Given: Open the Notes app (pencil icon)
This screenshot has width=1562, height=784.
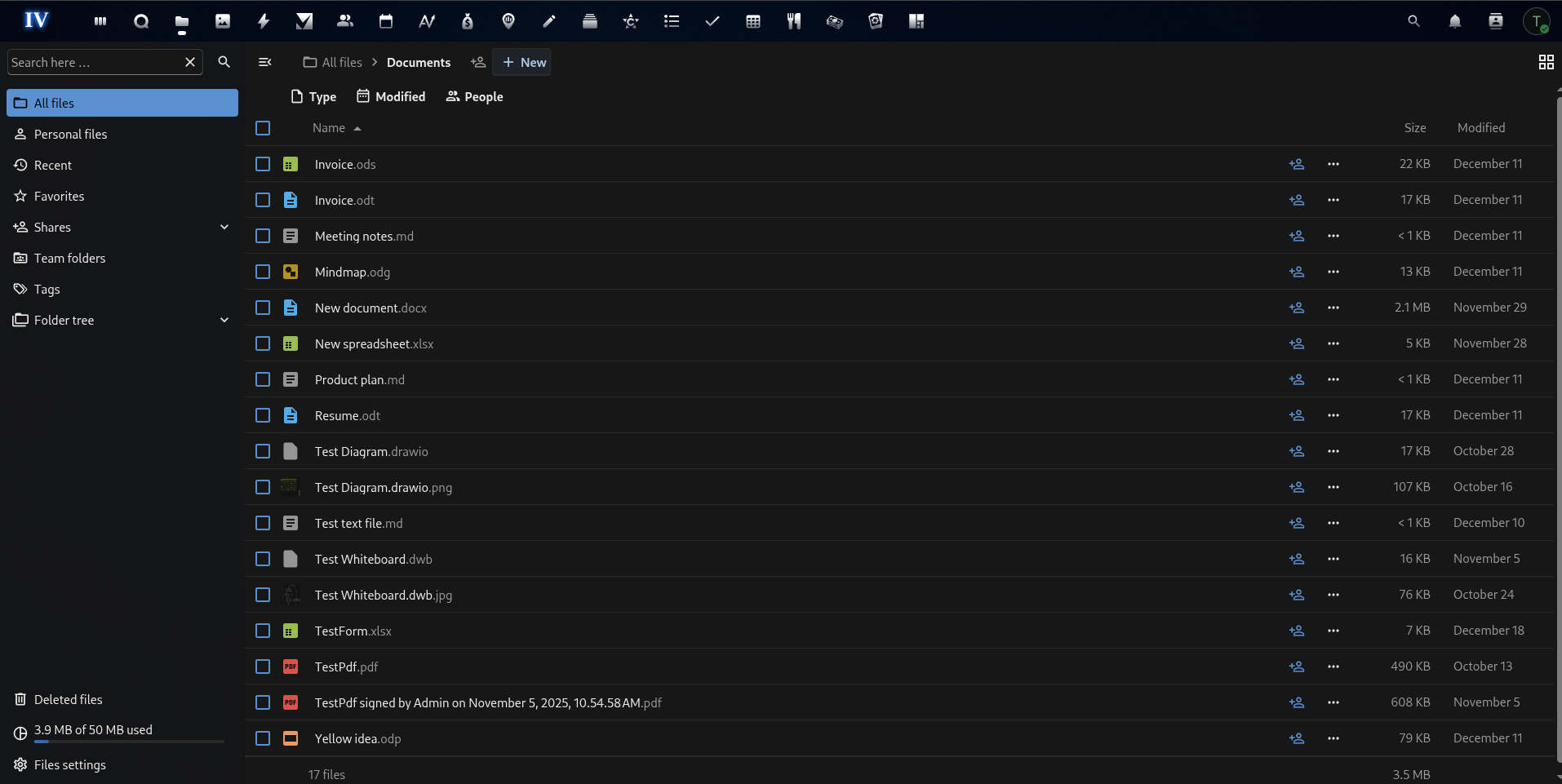Looking at the screenshot, I should [x=548, y=20].
